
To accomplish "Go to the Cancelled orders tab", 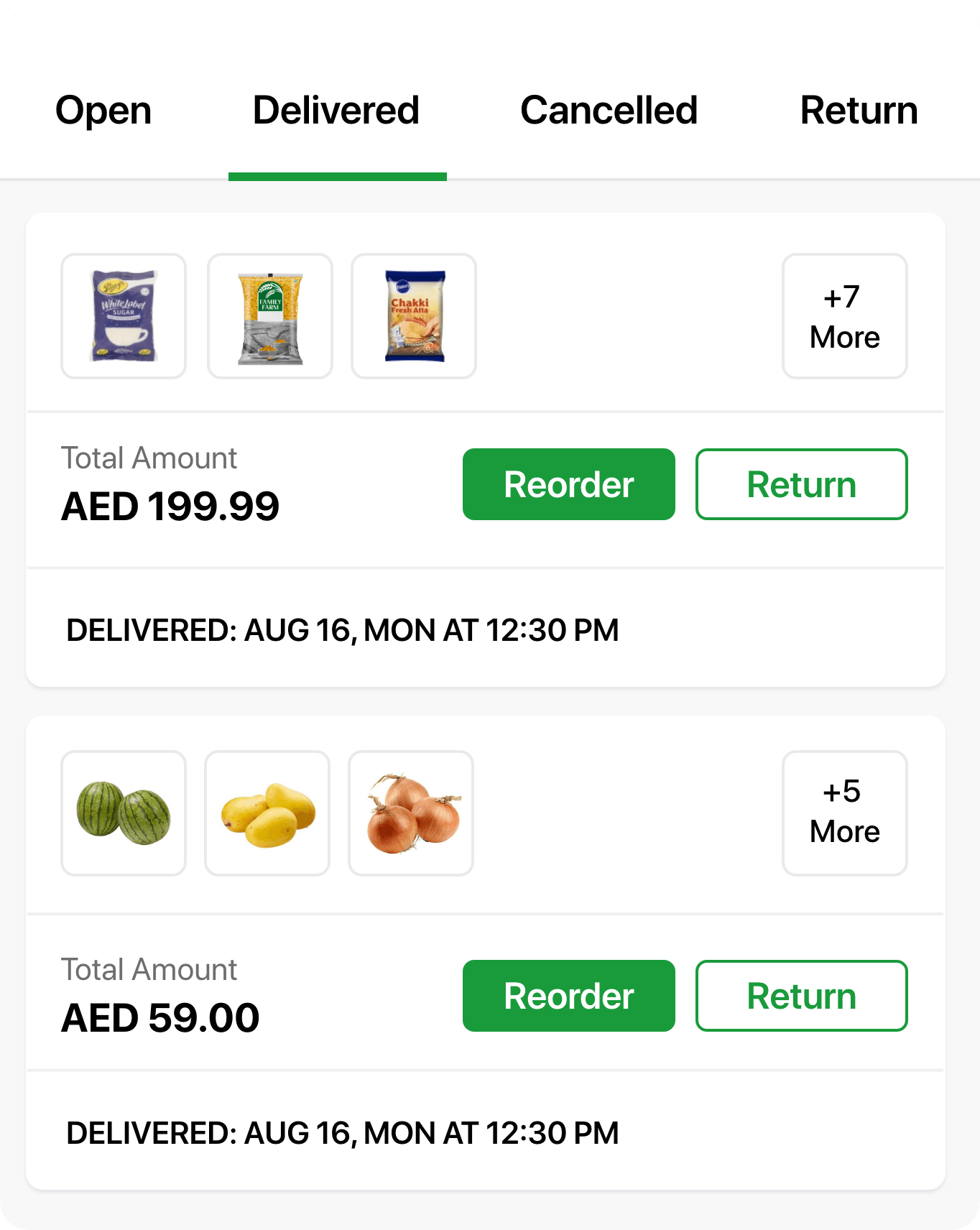I will pos(609,111).
